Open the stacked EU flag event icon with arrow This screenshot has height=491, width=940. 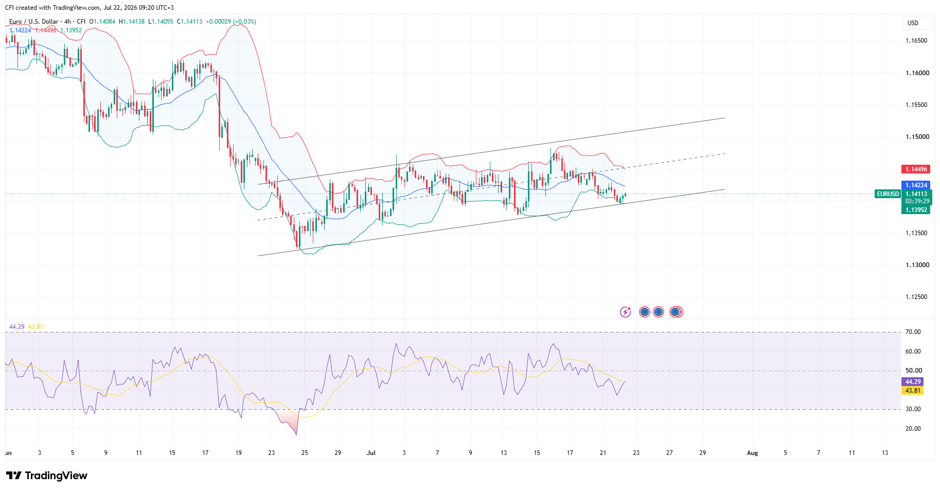point(676,312)
